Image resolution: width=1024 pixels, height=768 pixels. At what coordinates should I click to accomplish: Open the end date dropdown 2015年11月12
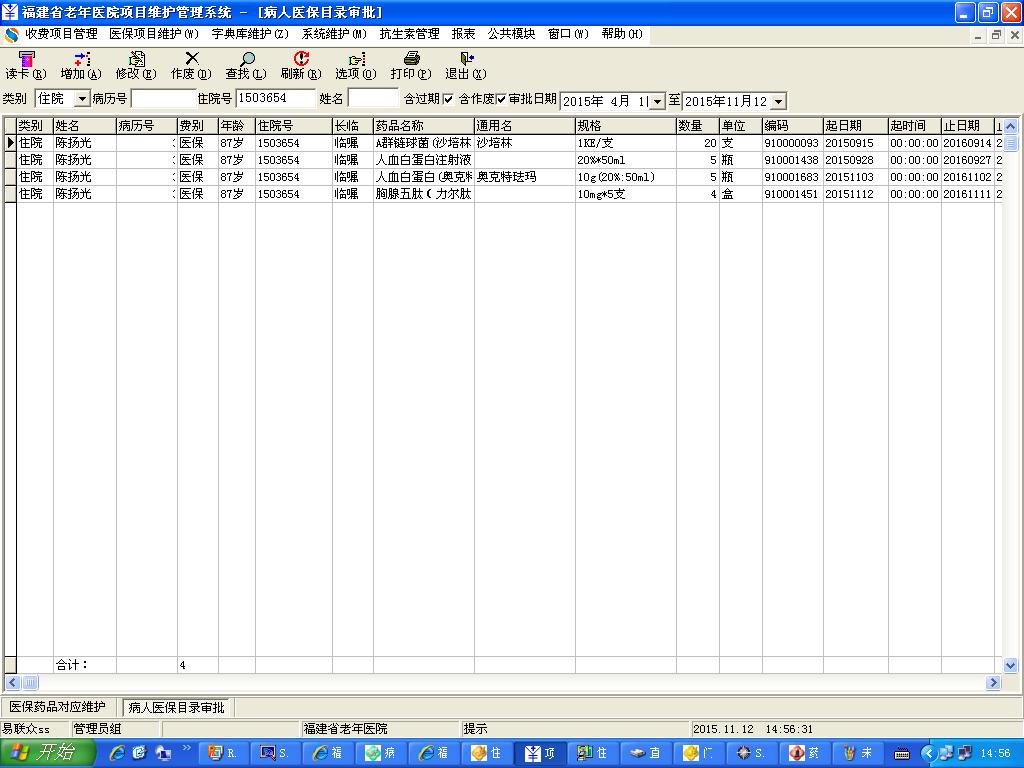click(x=778, y=101)
